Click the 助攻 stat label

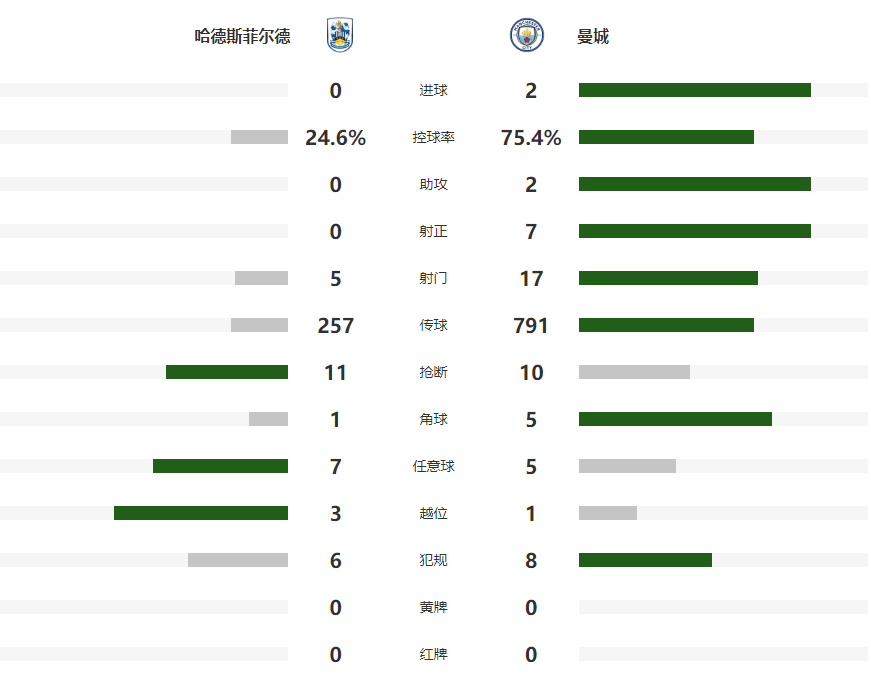(433, 185)
